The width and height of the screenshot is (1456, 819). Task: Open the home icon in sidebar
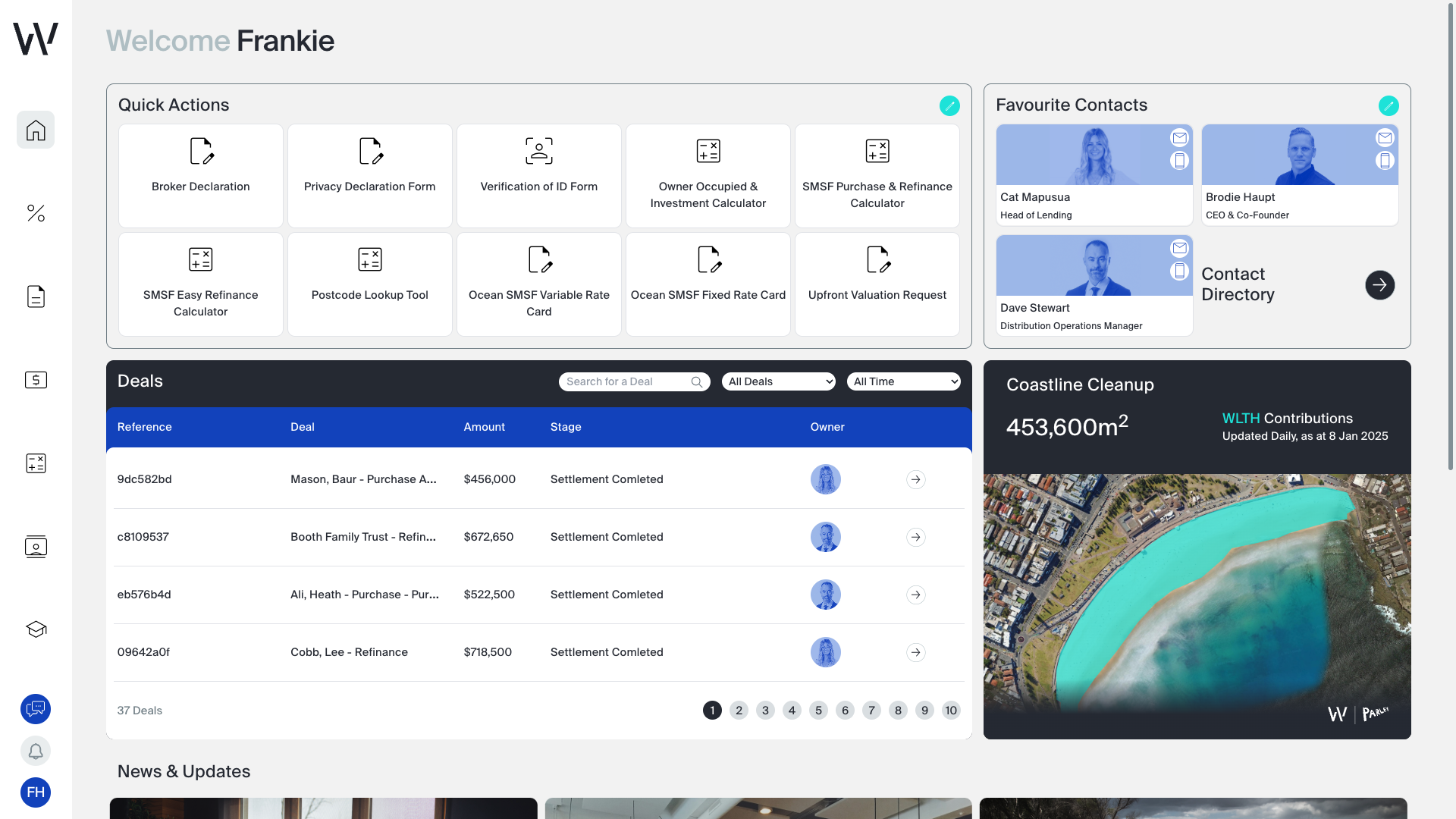(36, 130)
